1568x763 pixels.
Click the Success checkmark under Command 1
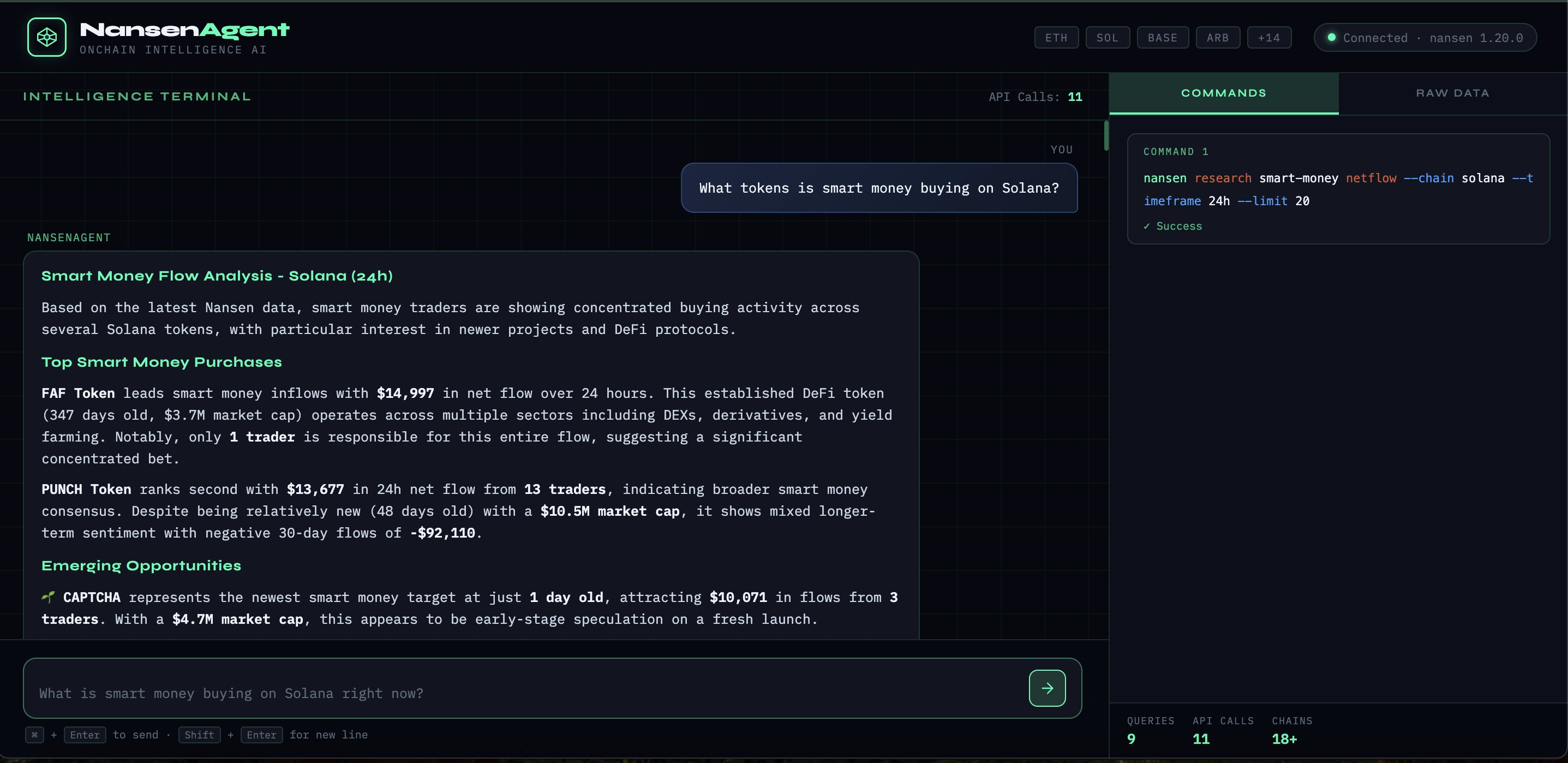1147,226
